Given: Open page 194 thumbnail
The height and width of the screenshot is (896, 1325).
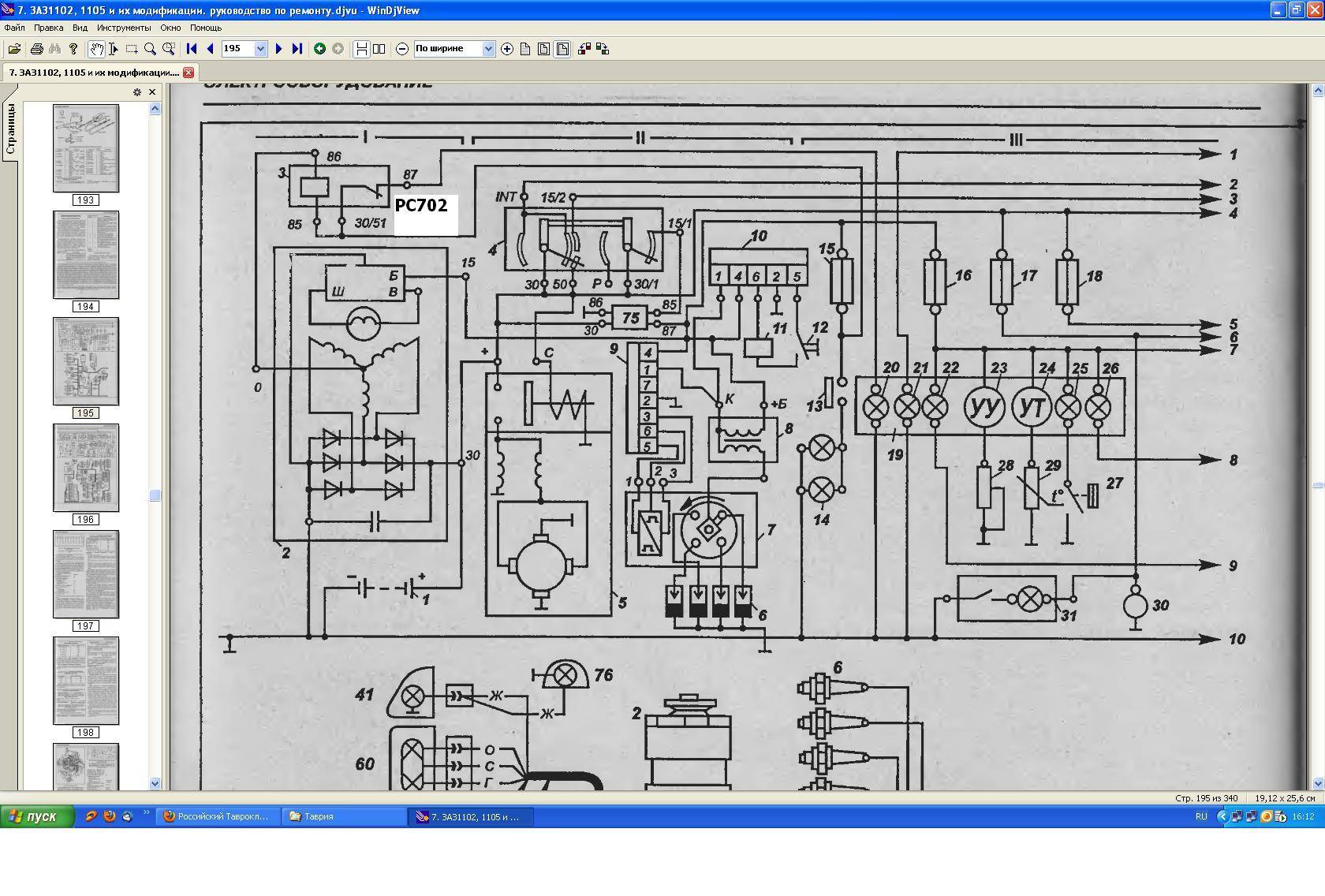Looking at the screenshot, I should point(86,255).
